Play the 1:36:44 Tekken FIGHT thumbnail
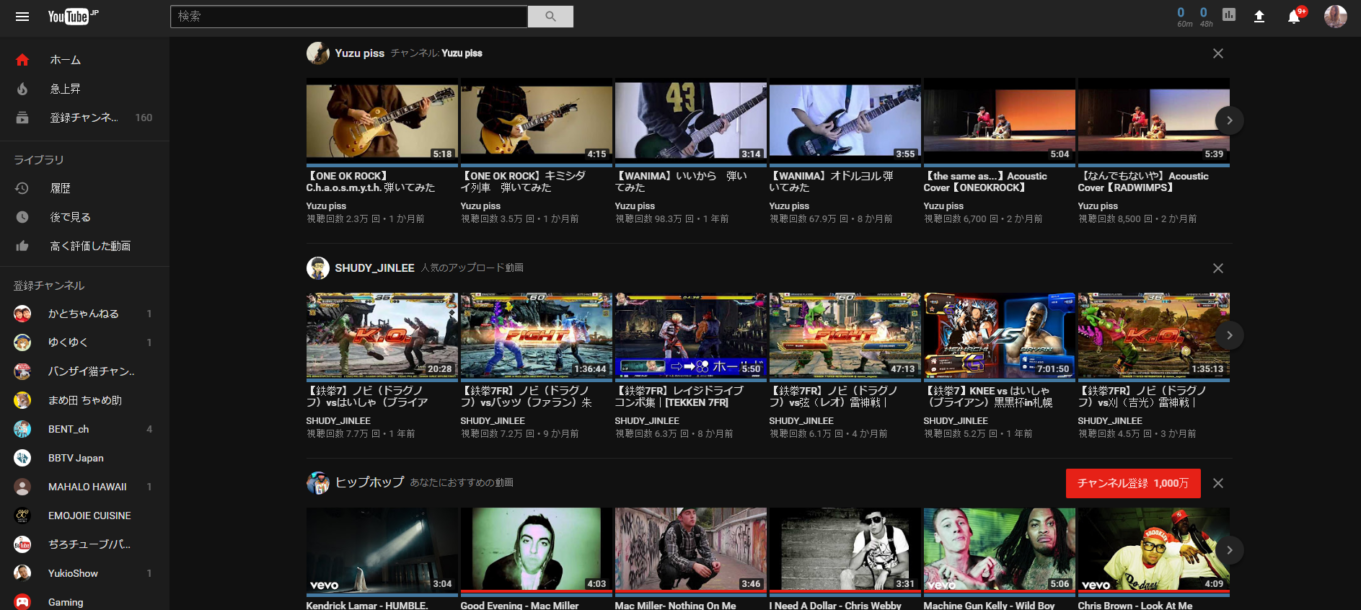Screen dimensions: 1361x610 coord(536,335)
